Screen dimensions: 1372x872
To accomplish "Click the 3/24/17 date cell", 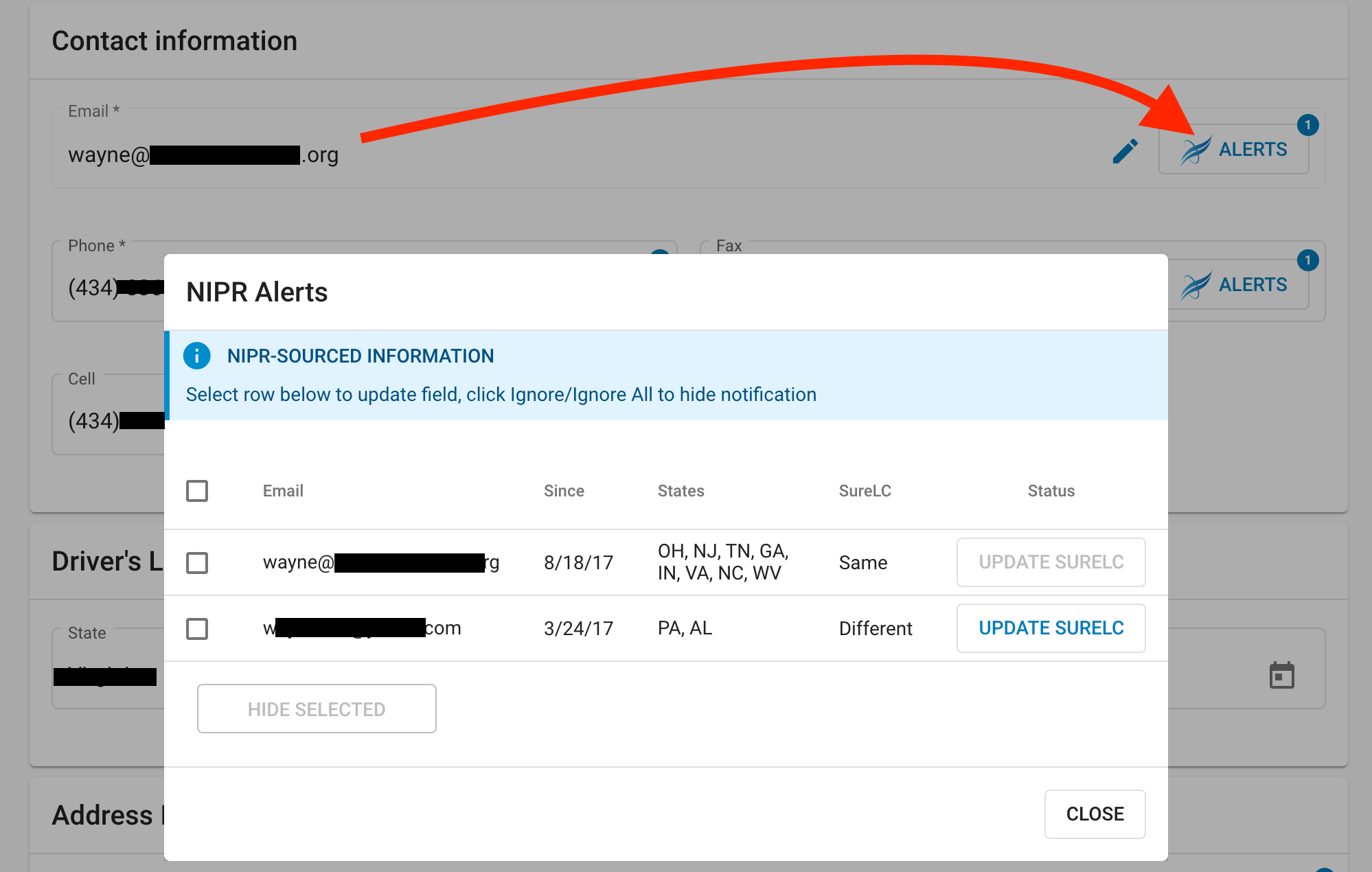I will [x=578, y=628].
